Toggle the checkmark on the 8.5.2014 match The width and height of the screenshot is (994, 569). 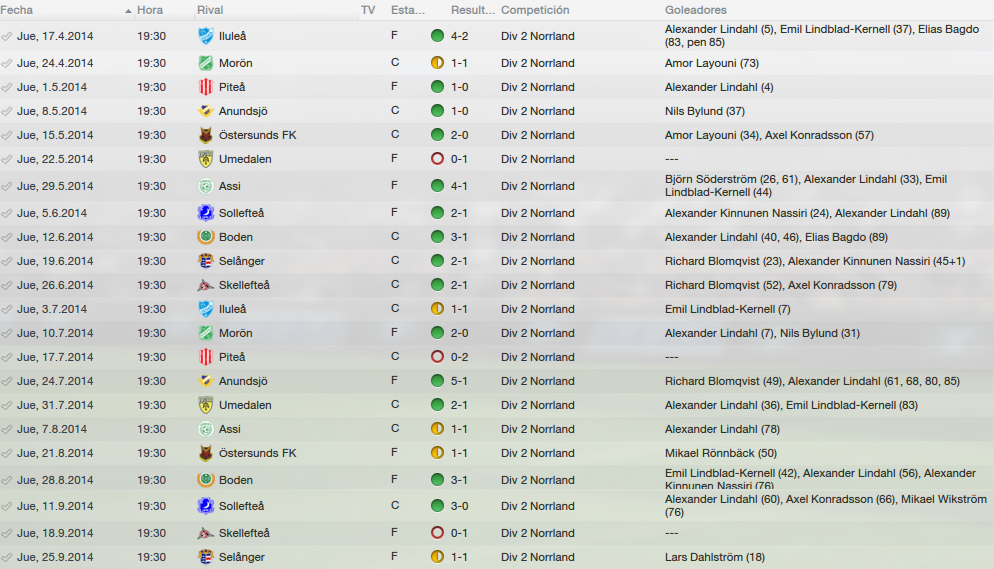click(x=7, y=111)
